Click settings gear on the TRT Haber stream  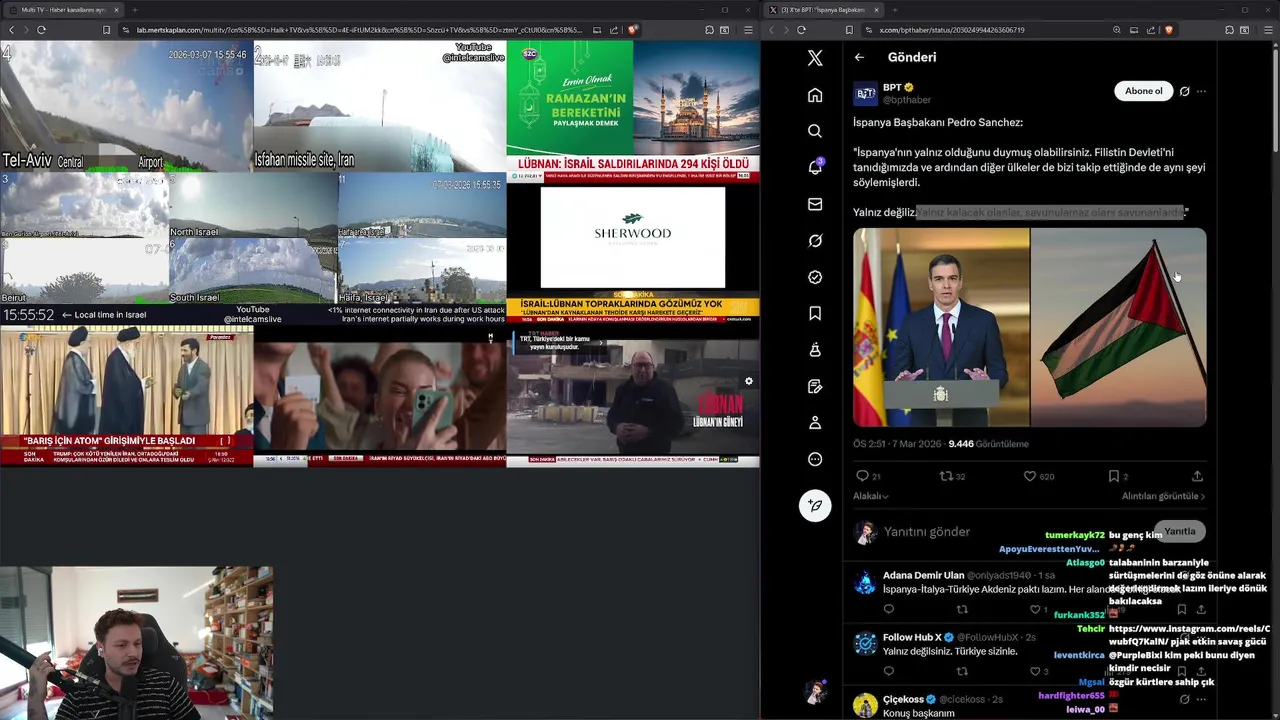pos(748,381)
